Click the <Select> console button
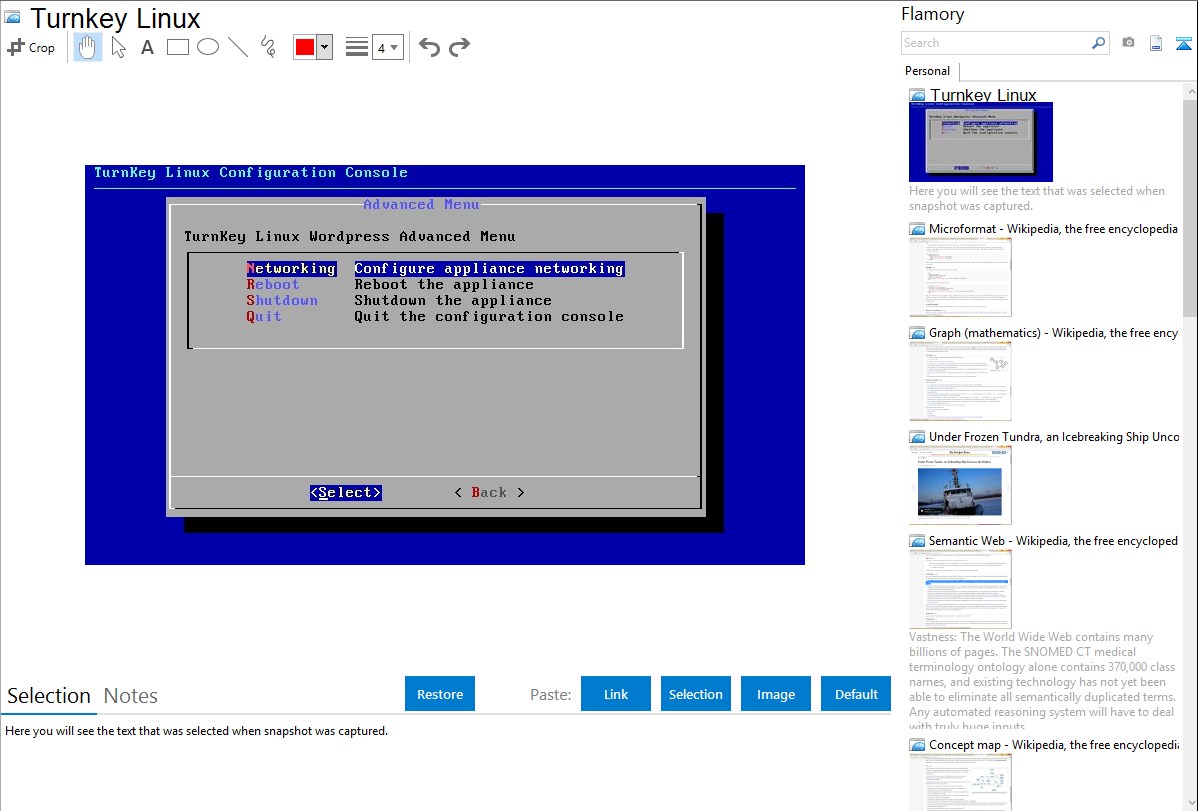Viewport: 1198px width, 811px height. coord(345,492)
